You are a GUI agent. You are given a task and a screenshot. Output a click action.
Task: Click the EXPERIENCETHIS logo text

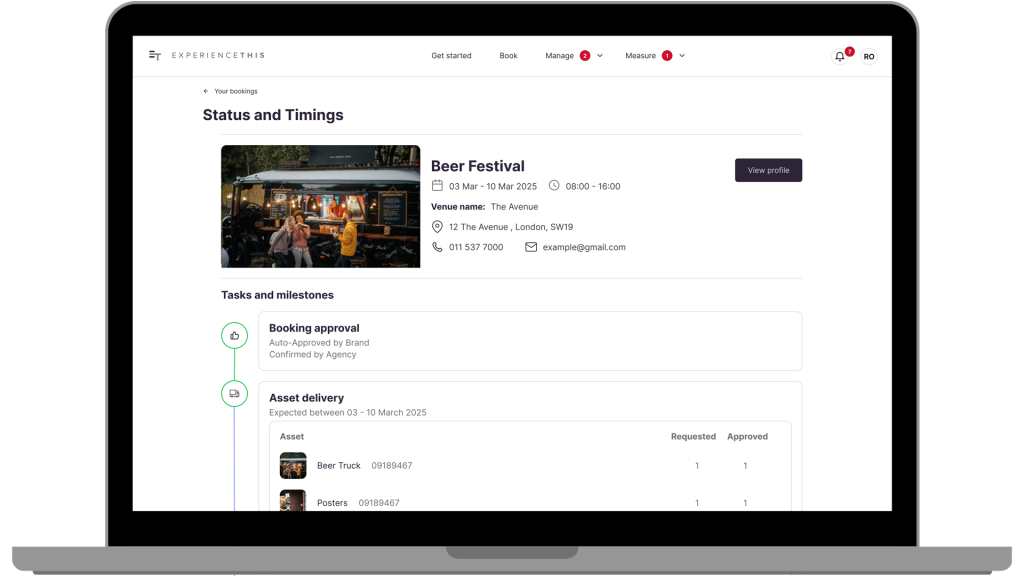218,56
